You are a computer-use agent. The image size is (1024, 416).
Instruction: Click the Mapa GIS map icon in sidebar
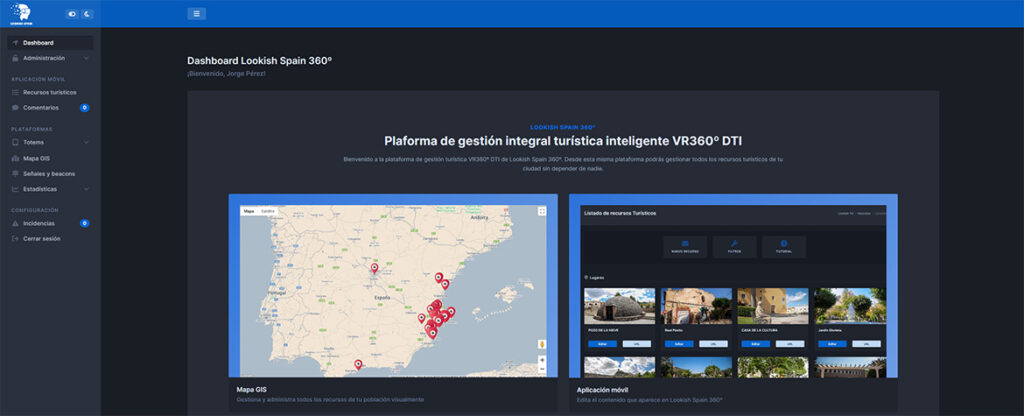pyautogui.click(x=15, y=158)
